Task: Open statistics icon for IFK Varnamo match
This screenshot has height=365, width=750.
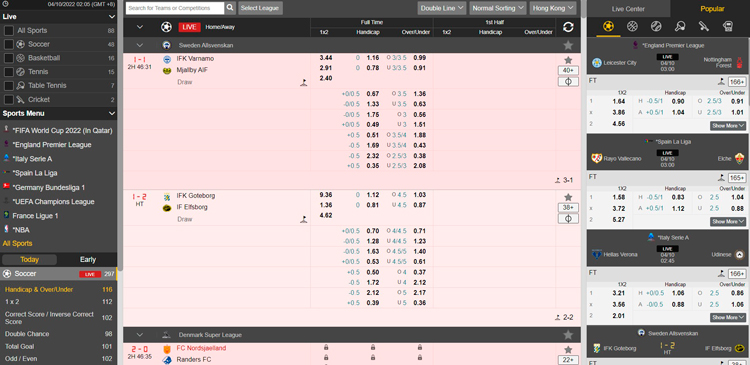Action: point(568,82)
